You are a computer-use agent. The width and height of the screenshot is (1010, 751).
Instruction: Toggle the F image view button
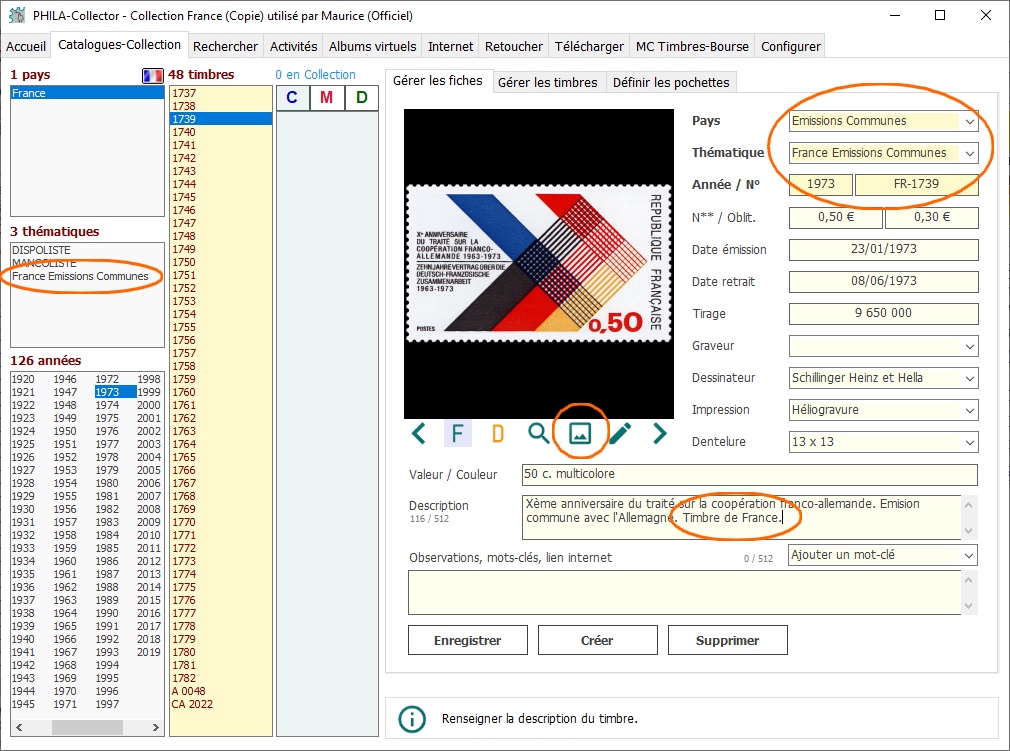click(x=457, y=433)
